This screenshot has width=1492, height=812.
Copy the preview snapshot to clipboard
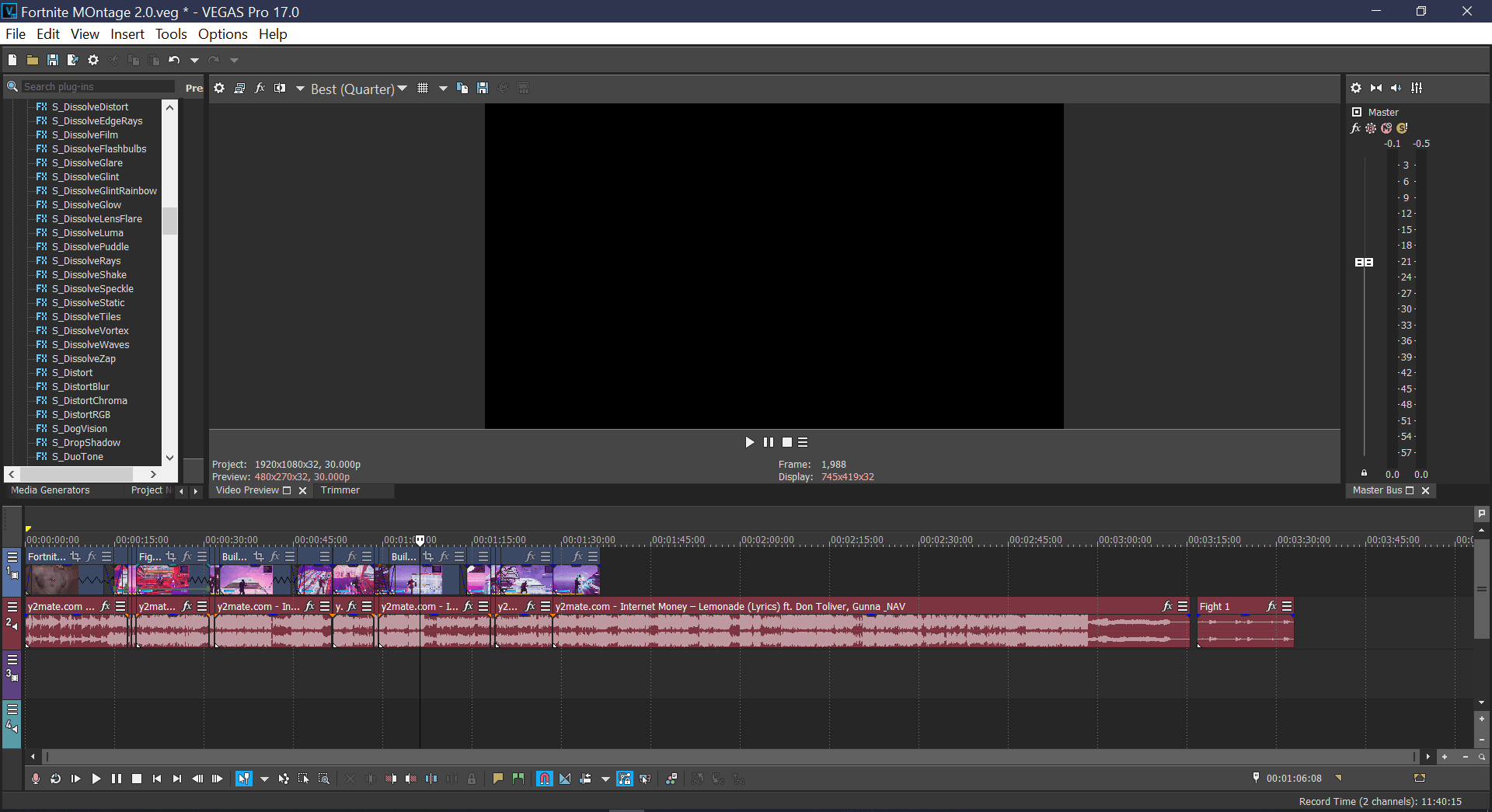click(x=462, y=89)
